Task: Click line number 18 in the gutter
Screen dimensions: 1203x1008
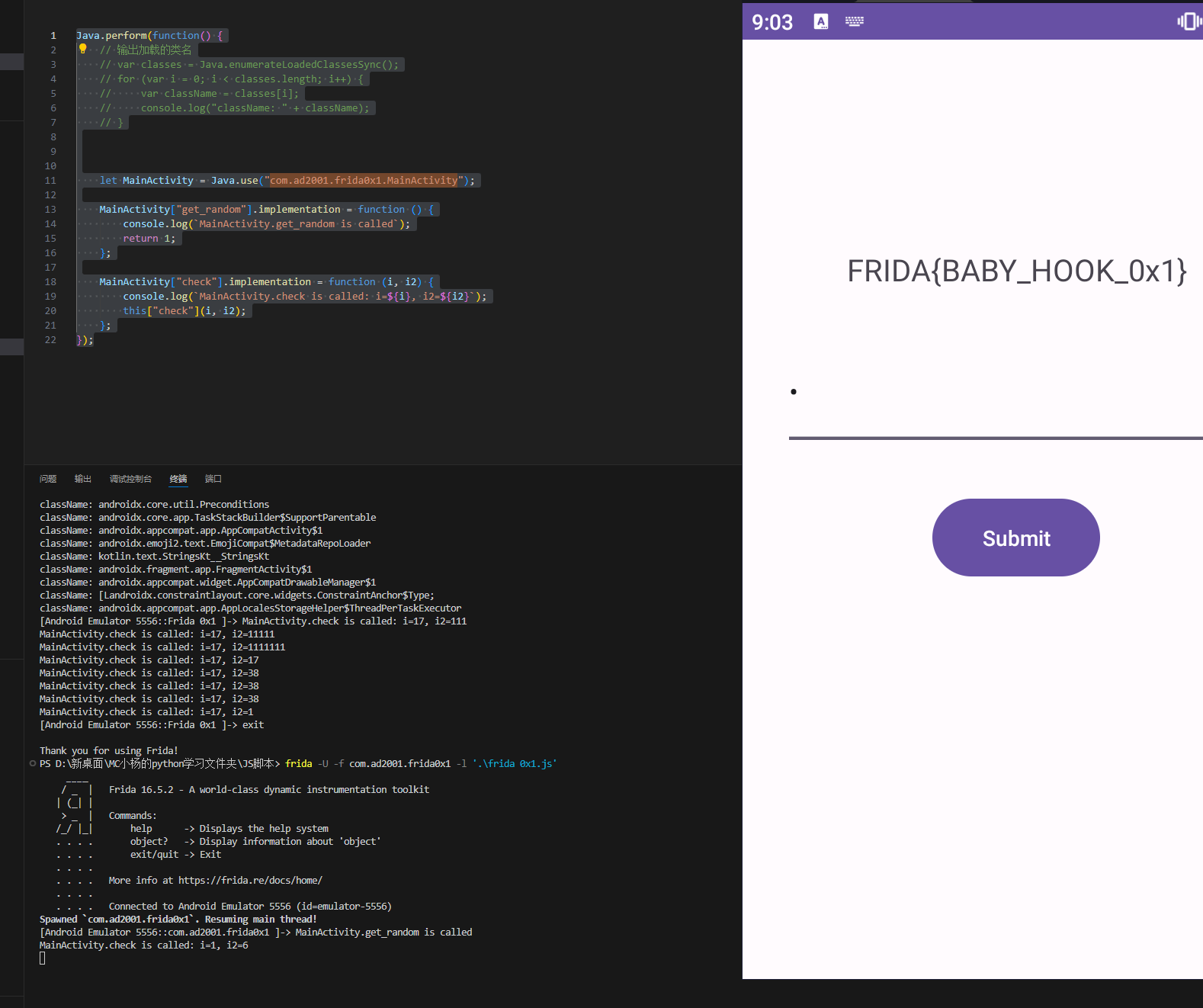Action: [x=50, y=282]
